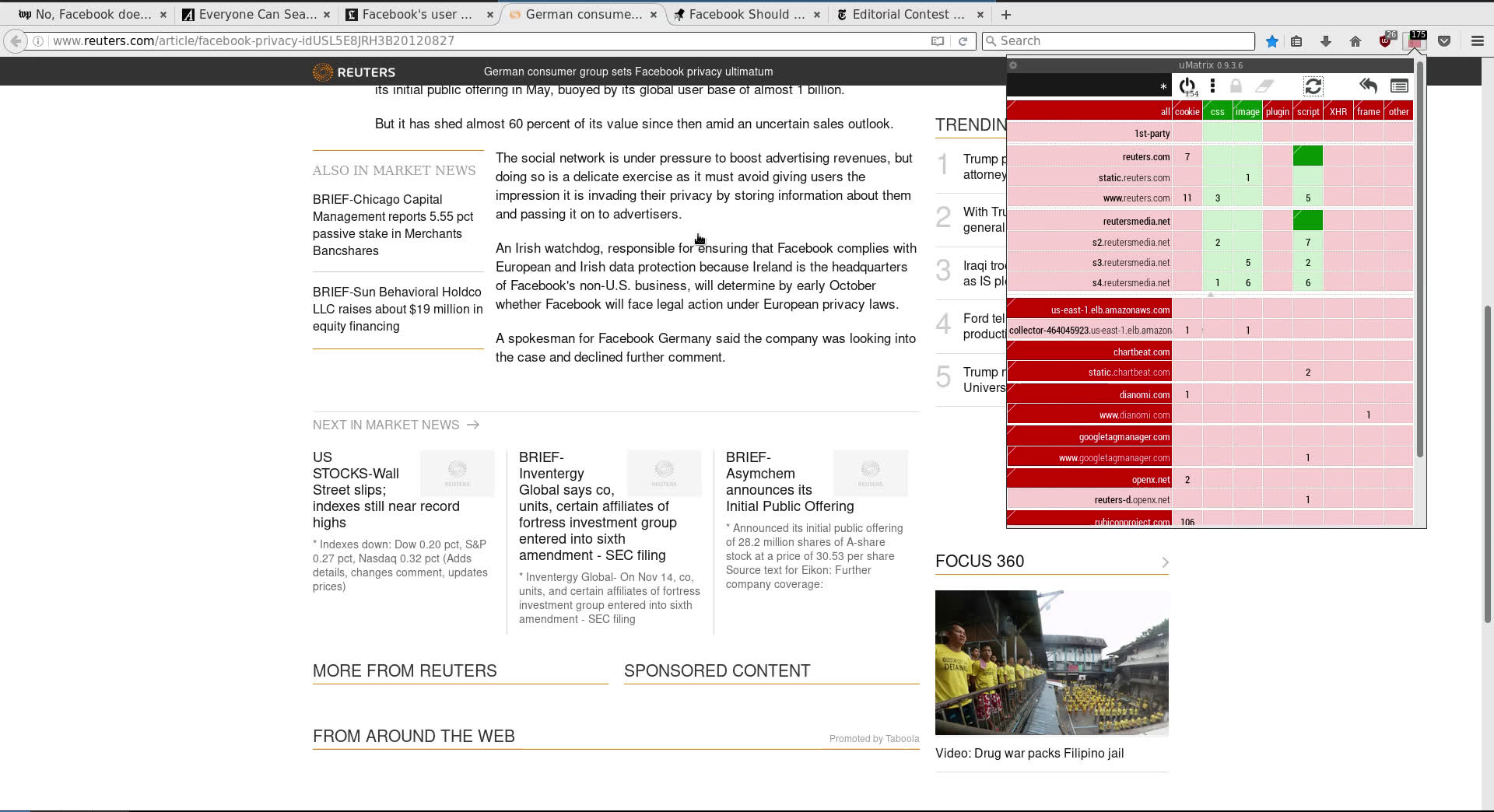Click the uMatrix power toggle button
This screenshot has height=812, width=1494.
[x=1187, y=86]
